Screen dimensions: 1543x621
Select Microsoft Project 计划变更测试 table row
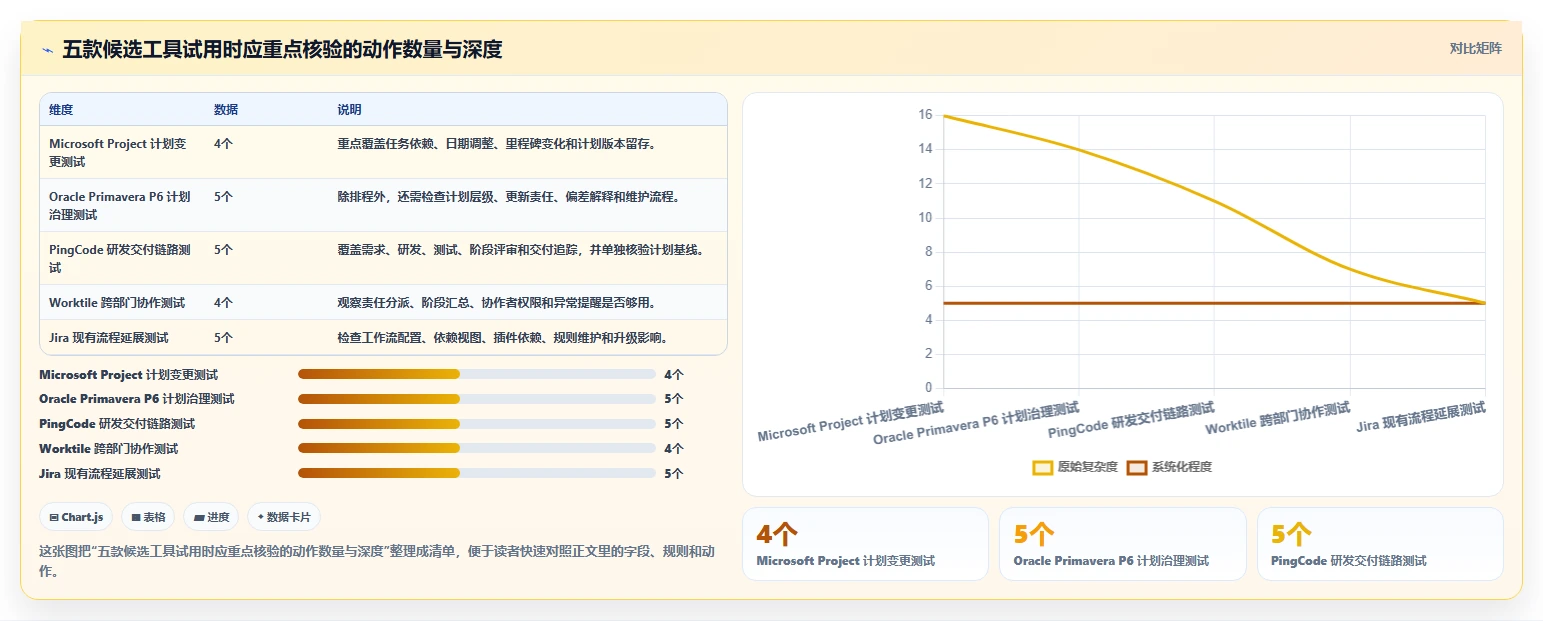383,152
